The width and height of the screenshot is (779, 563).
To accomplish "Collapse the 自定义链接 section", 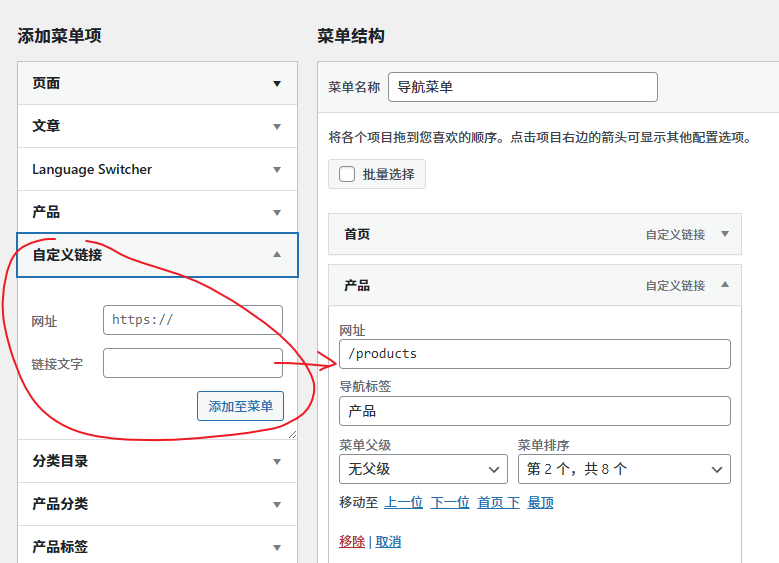I will (x=277, y=255).
